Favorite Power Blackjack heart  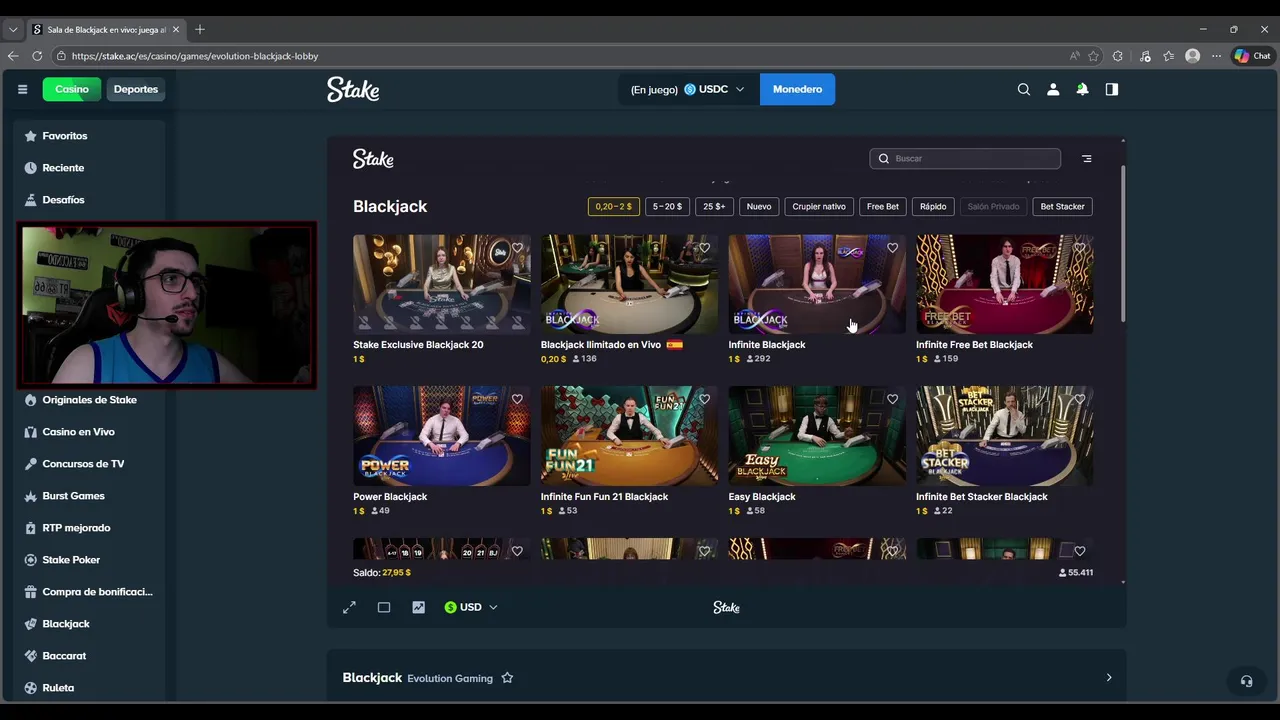click(517, 399)
